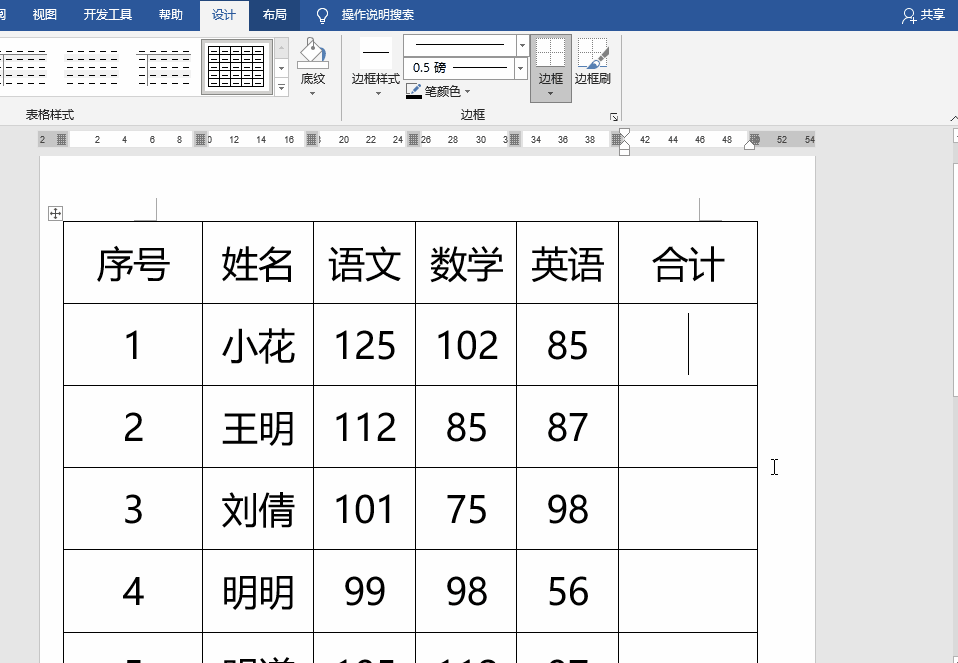The image size is (958, 663).
Task: Click the cell containing 125
Action: (x=365, y=345)
